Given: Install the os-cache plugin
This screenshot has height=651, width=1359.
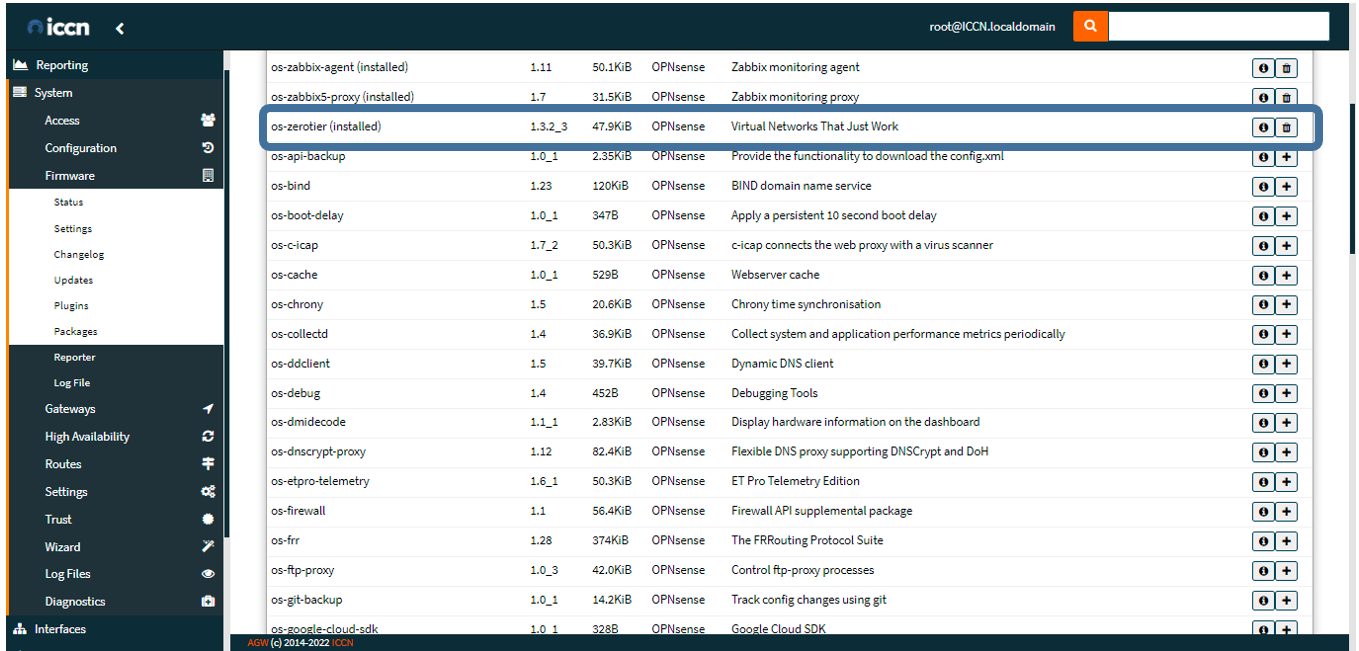Looking at the screenshot, I should [1287, 275].
